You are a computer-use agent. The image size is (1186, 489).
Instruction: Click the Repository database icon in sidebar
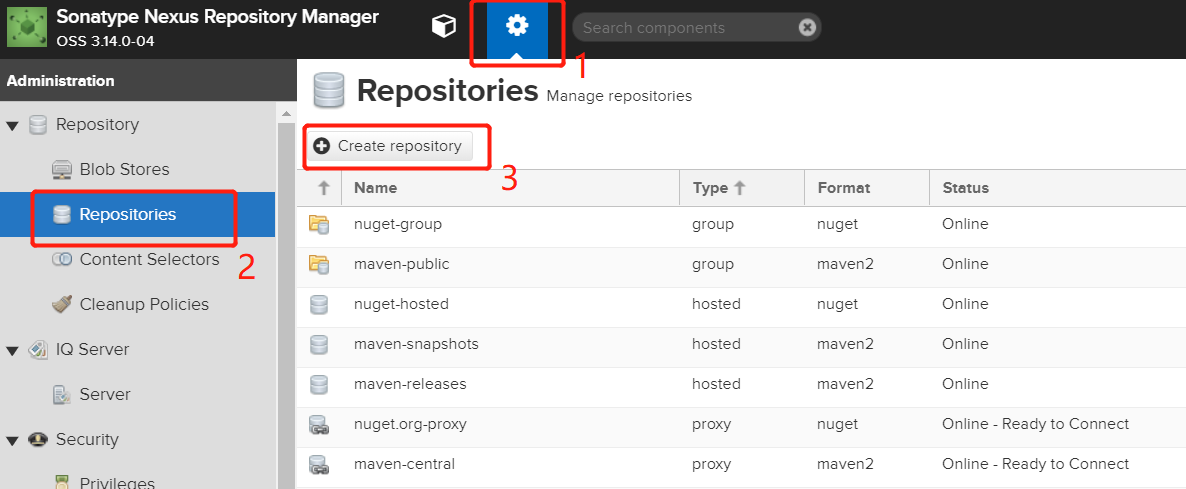(38, 125)
